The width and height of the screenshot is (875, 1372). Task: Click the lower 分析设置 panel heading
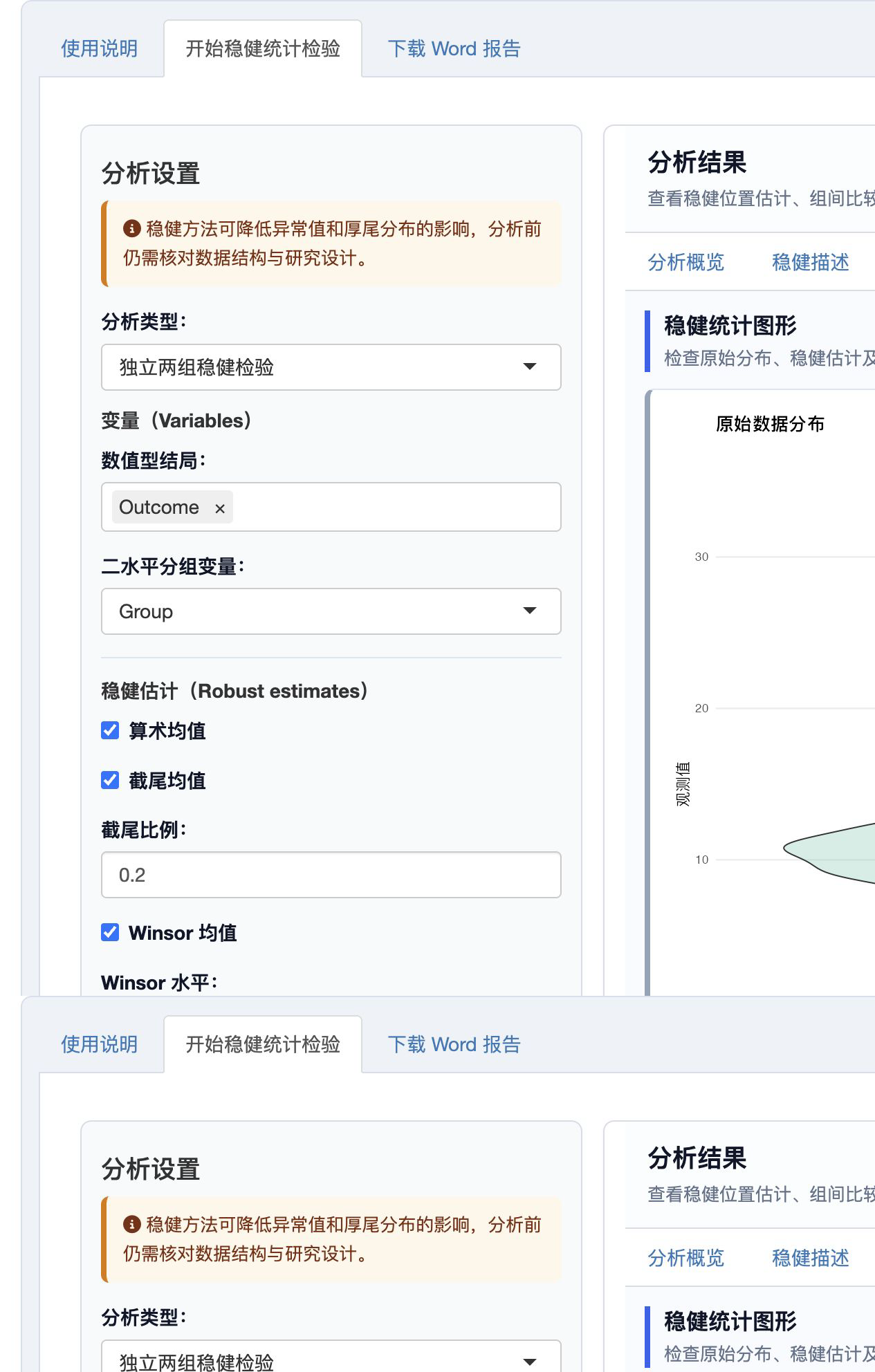click(151, 1169)
